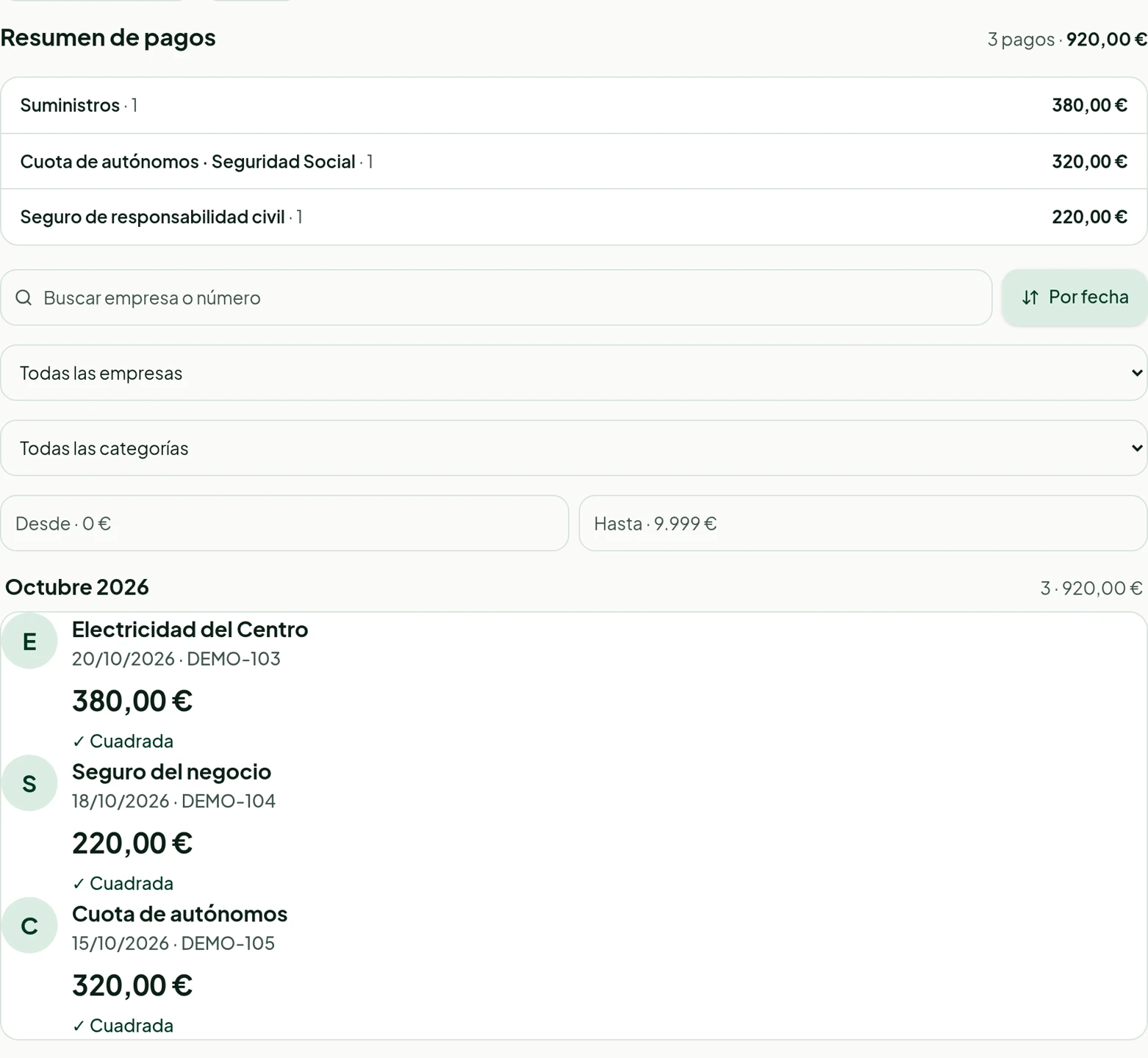Open the Electricidad del Centro payment
The height and width of the screenshot is (1058, 1148).
point(574,684)
